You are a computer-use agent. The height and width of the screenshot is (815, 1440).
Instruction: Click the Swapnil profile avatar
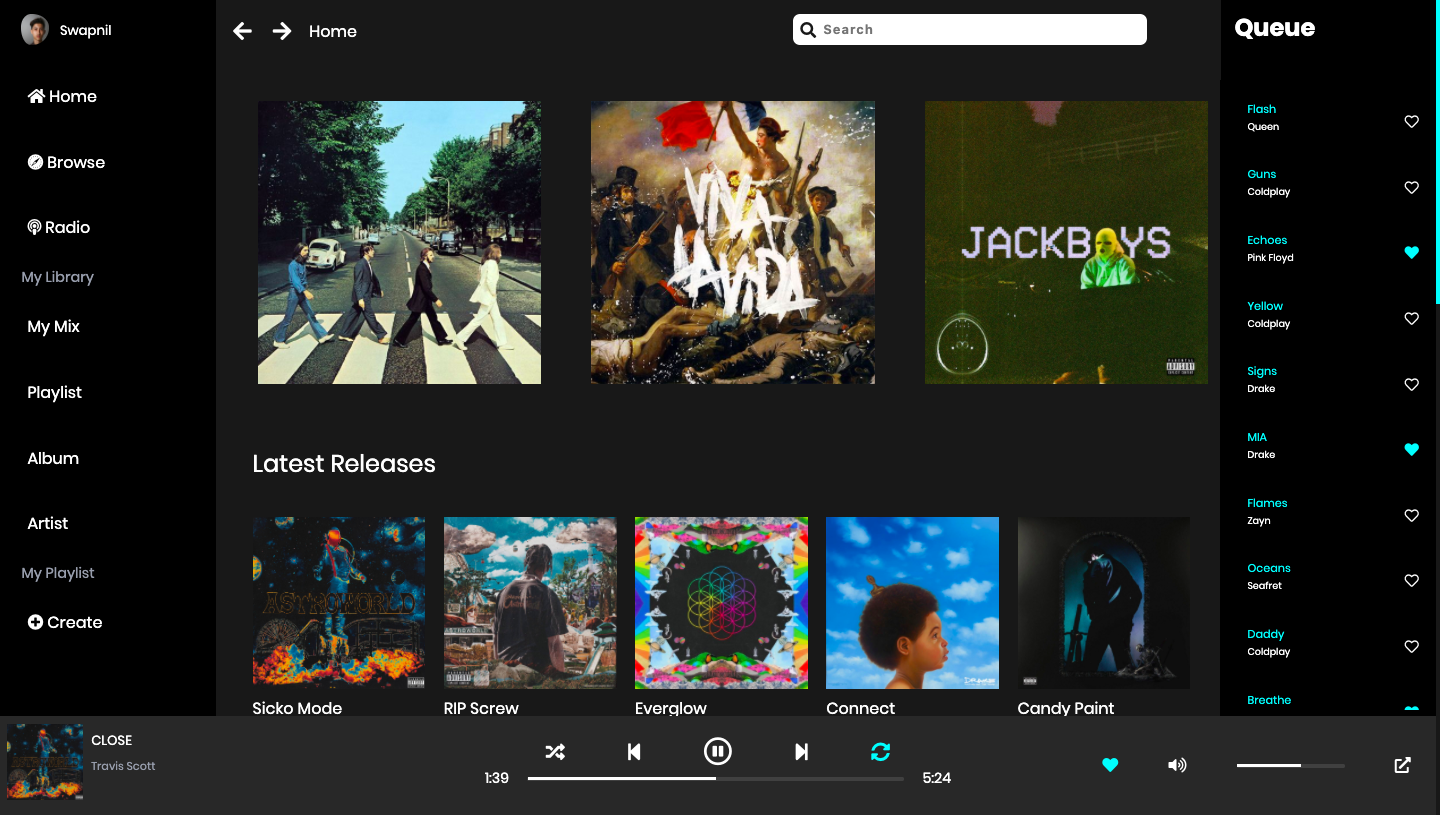[x=35, y=30]
